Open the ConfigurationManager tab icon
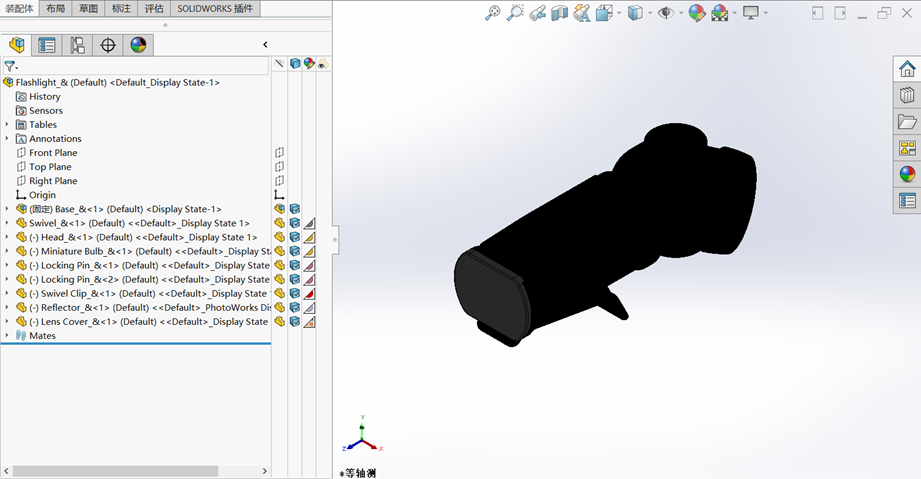 (x=77, y=45)
